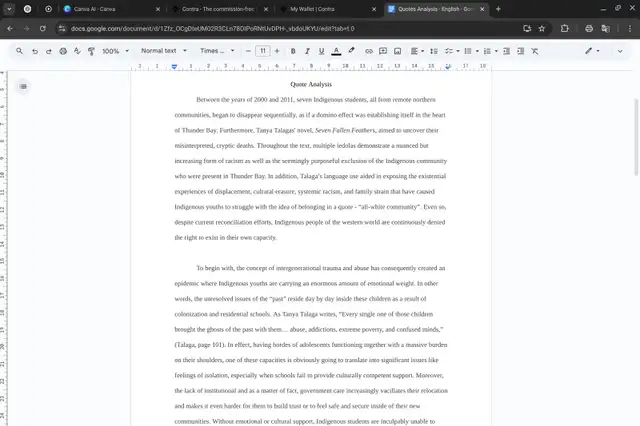
Task: Bookmark this page with star
Action: (542, 29)
